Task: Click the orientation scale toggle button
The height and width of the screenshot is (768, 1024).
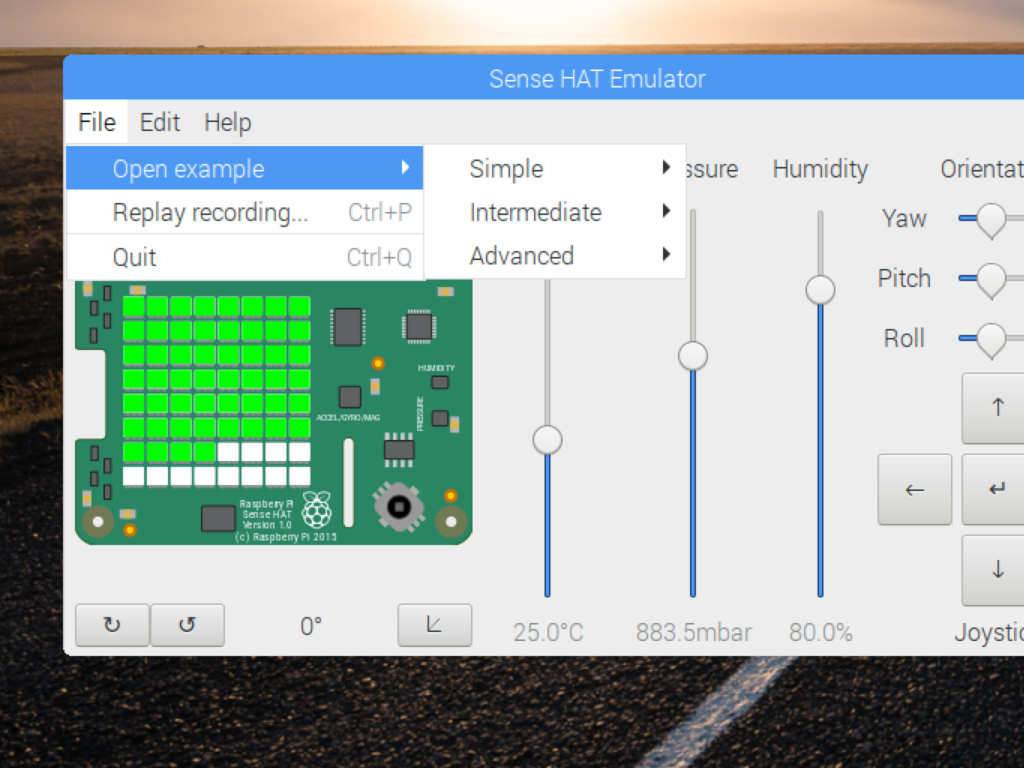Action: coord(434,625)
